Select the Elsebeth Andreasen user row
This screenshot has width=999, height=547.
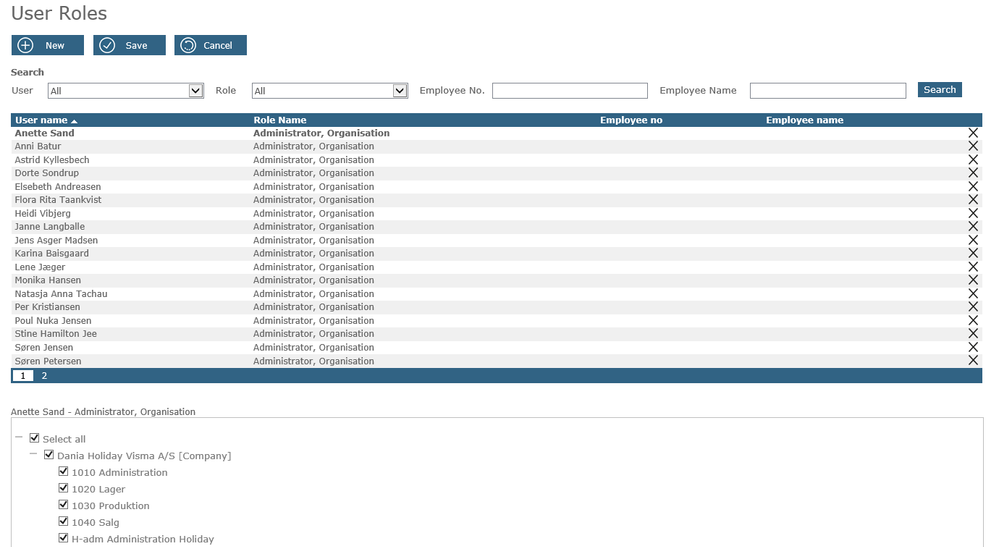[x=496, y=187]
